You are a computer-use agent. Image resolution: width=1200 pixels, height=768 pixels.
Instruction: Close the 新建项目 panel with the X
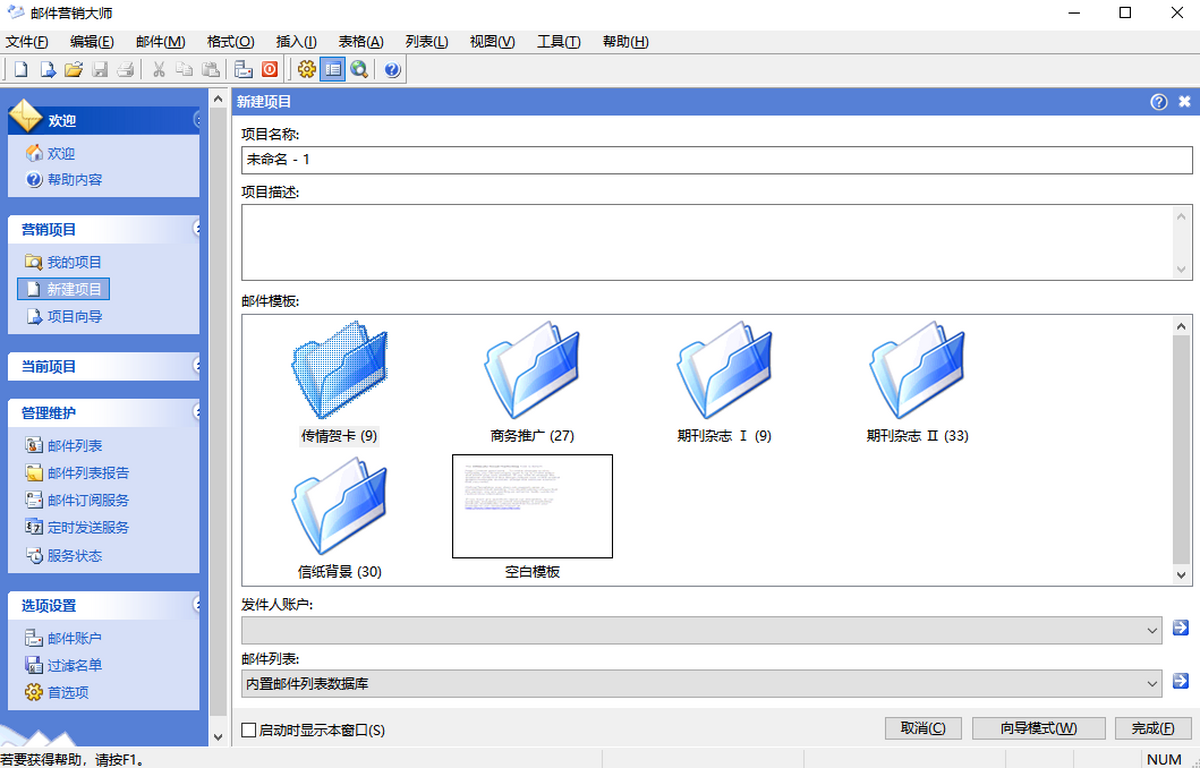pos(1185,102)
